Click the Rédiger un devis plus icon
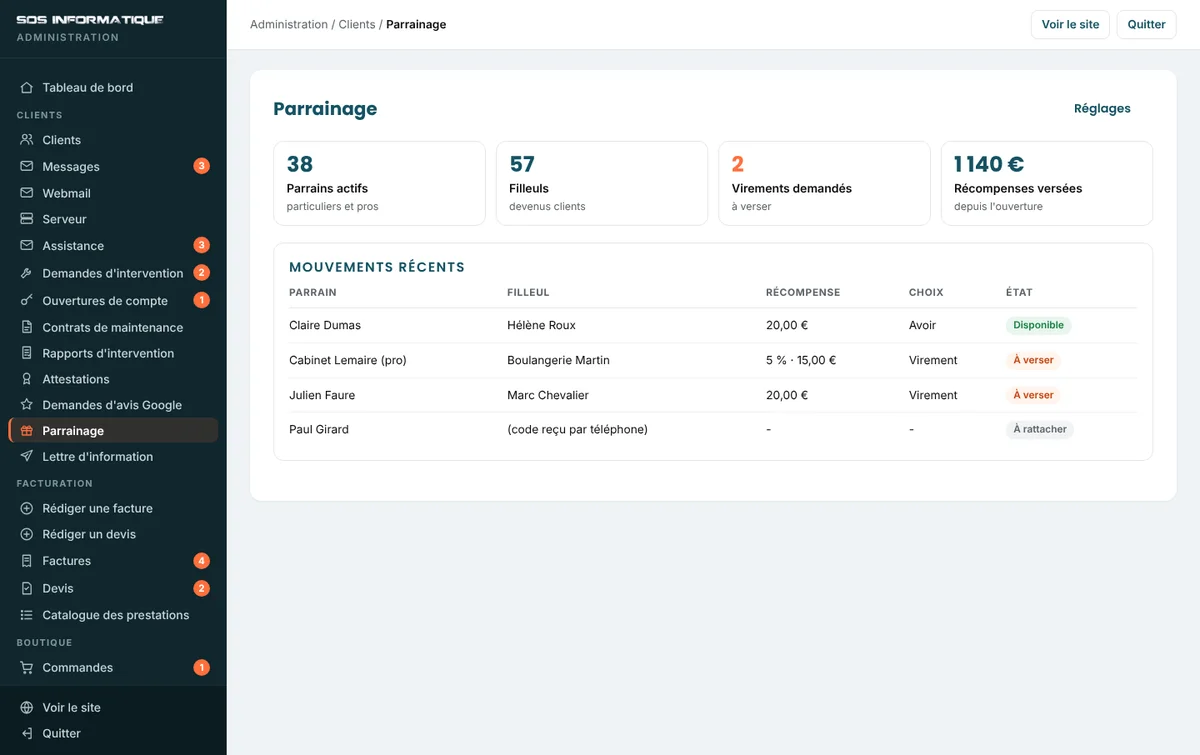This screenshot has width=1200, height=755. [x=27, y=534]
